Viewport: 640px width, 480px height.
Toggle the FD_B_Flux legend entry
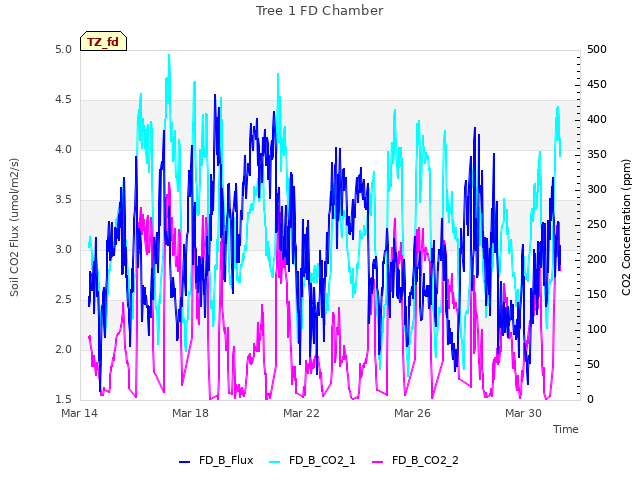pos(216,460)
